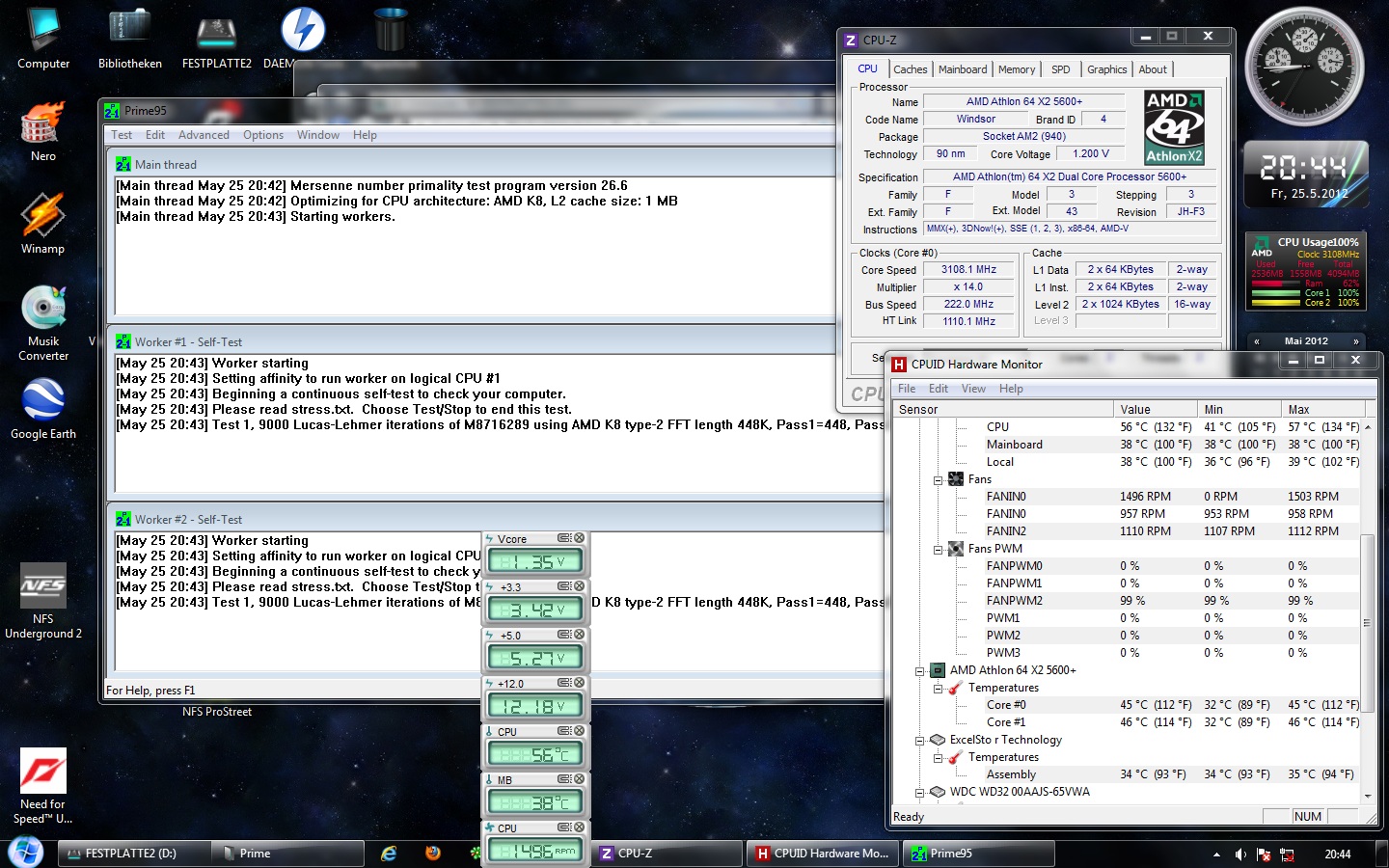Show hidden tray icons arrow

coord(1216,854)
